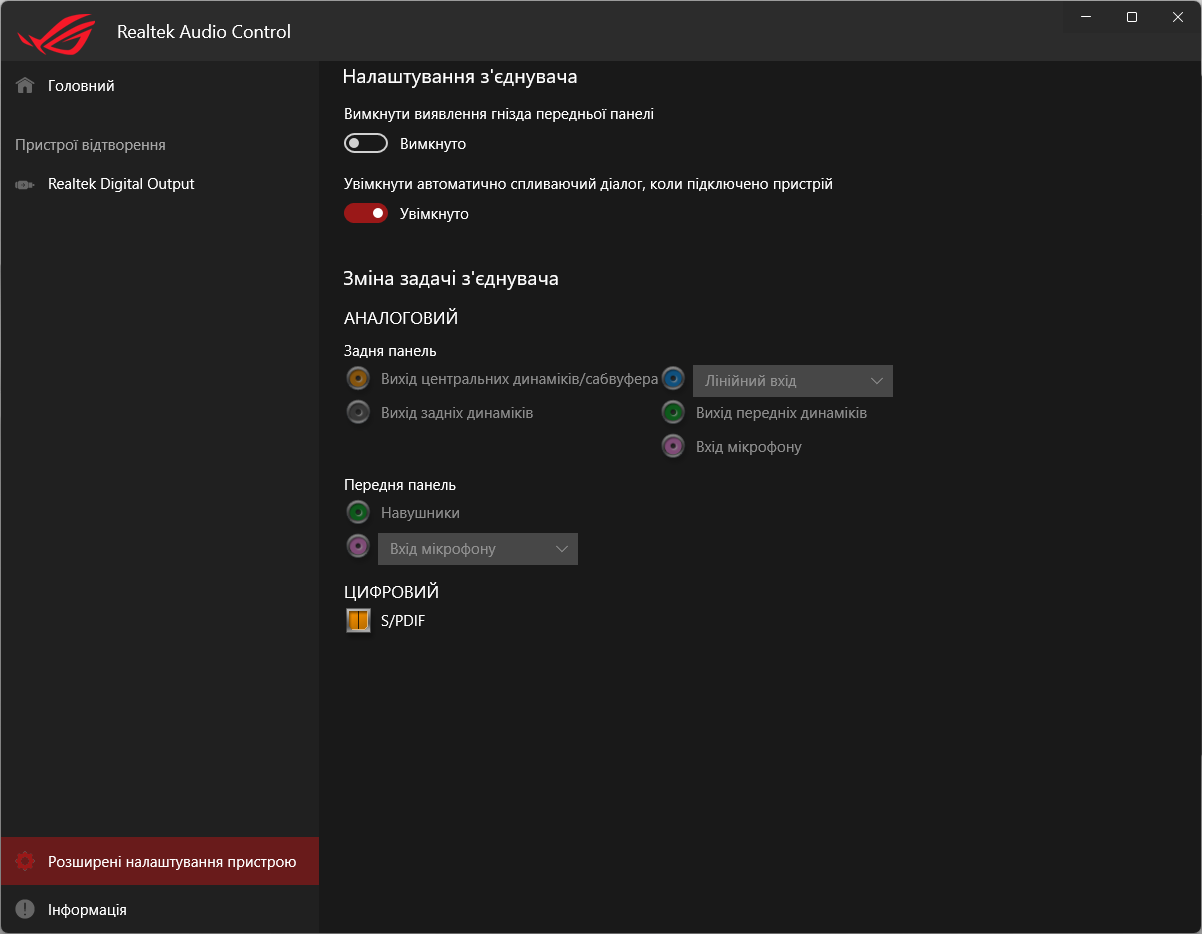Open the Лінійний вхід dropdown
Image resolution: width=1202 pixels, height=934 pixels.
(792, 381)
